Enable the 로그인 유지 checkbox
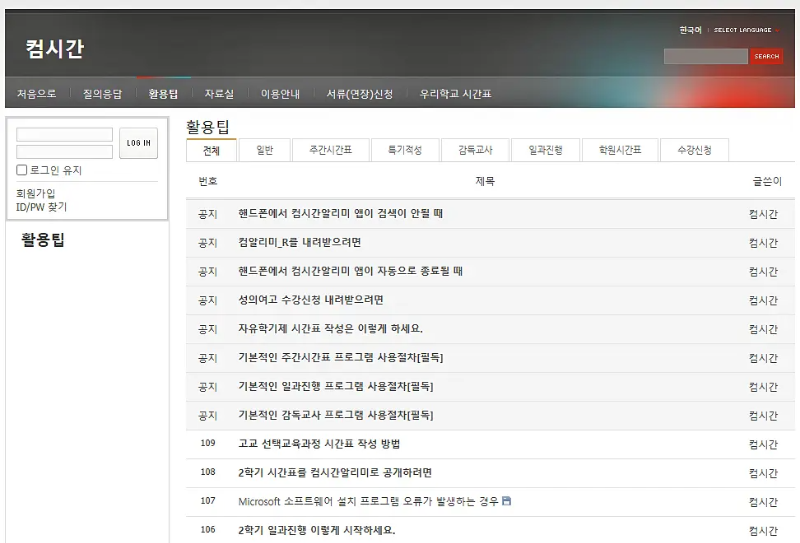800x543 pixels. 21,170
